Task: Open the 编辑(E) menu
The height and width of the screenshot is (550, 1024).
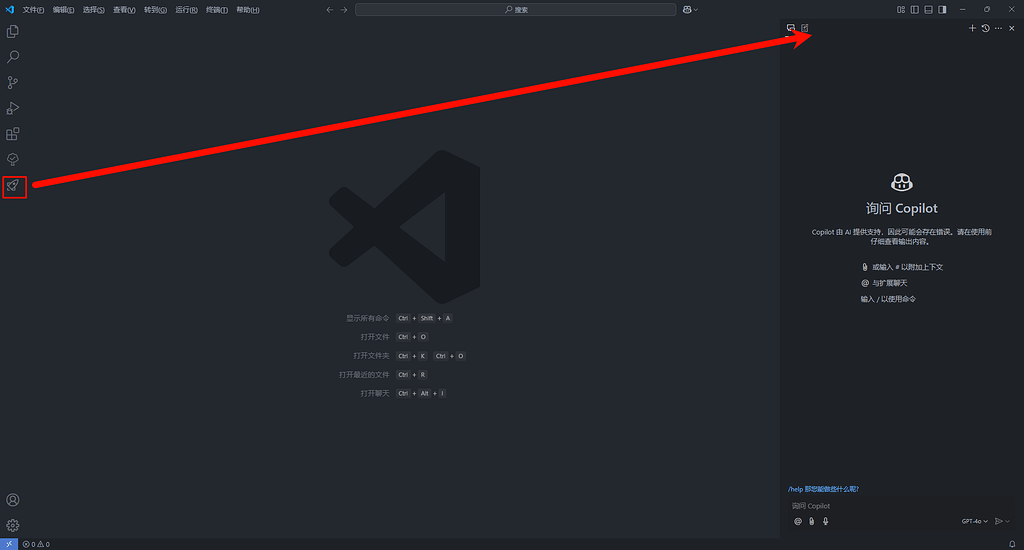Action: 63,10
